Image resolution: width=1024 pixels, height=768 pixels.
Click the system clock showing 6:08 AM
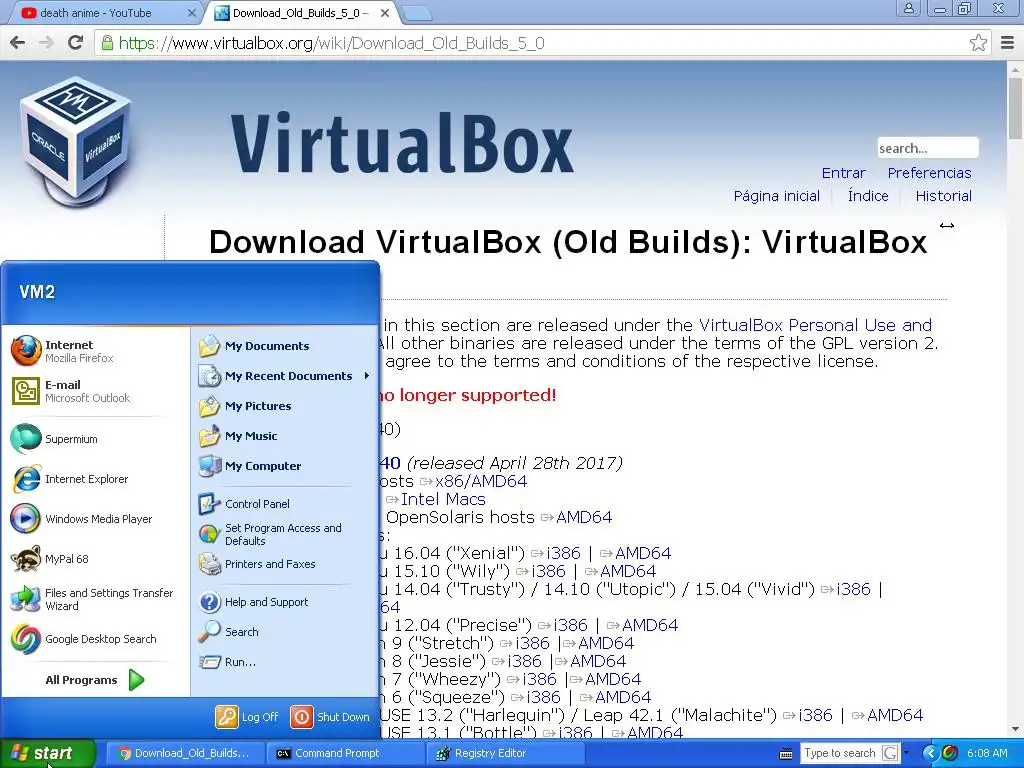click(987, 753)
